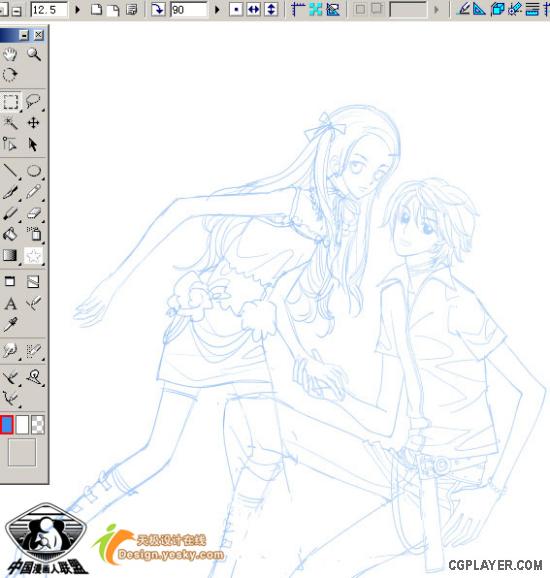Expand the Line tool submenu triangle
Image resolution: width=550 pixels, height=578 pixels.
click(19, 179)
